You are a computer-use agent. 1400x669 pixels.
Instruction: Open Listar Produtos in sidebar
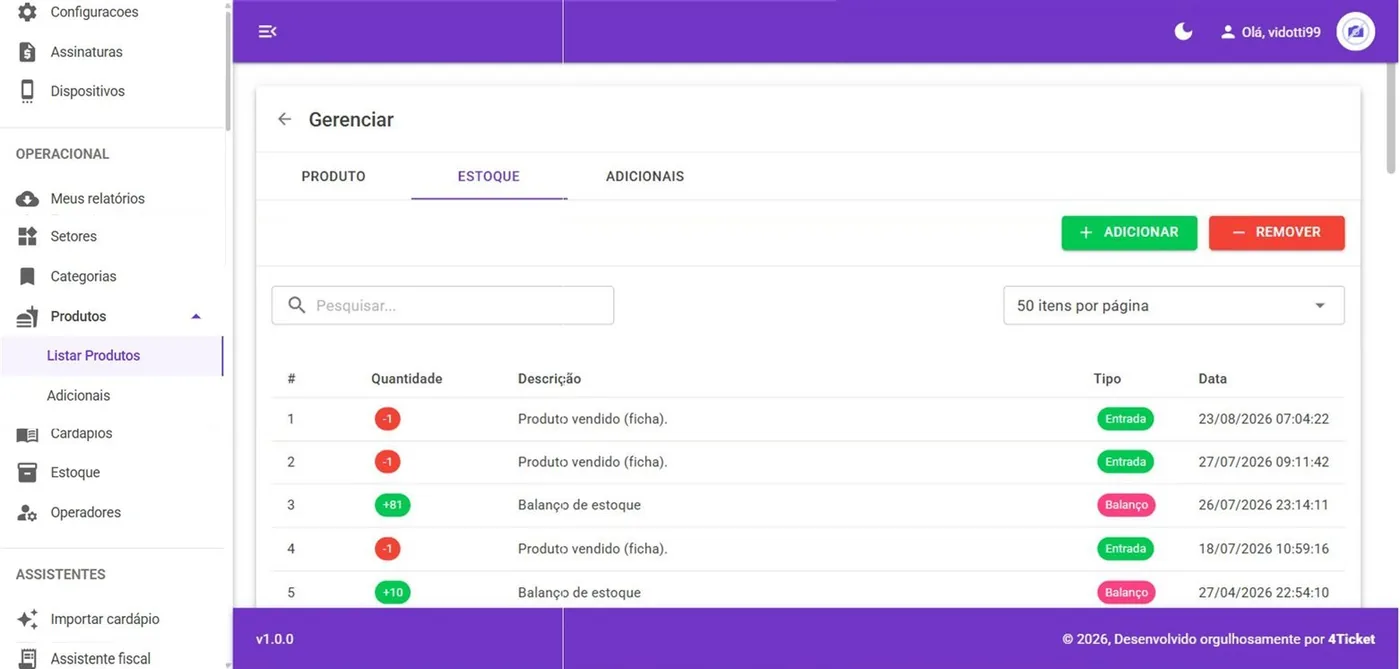tap(111, 356)
